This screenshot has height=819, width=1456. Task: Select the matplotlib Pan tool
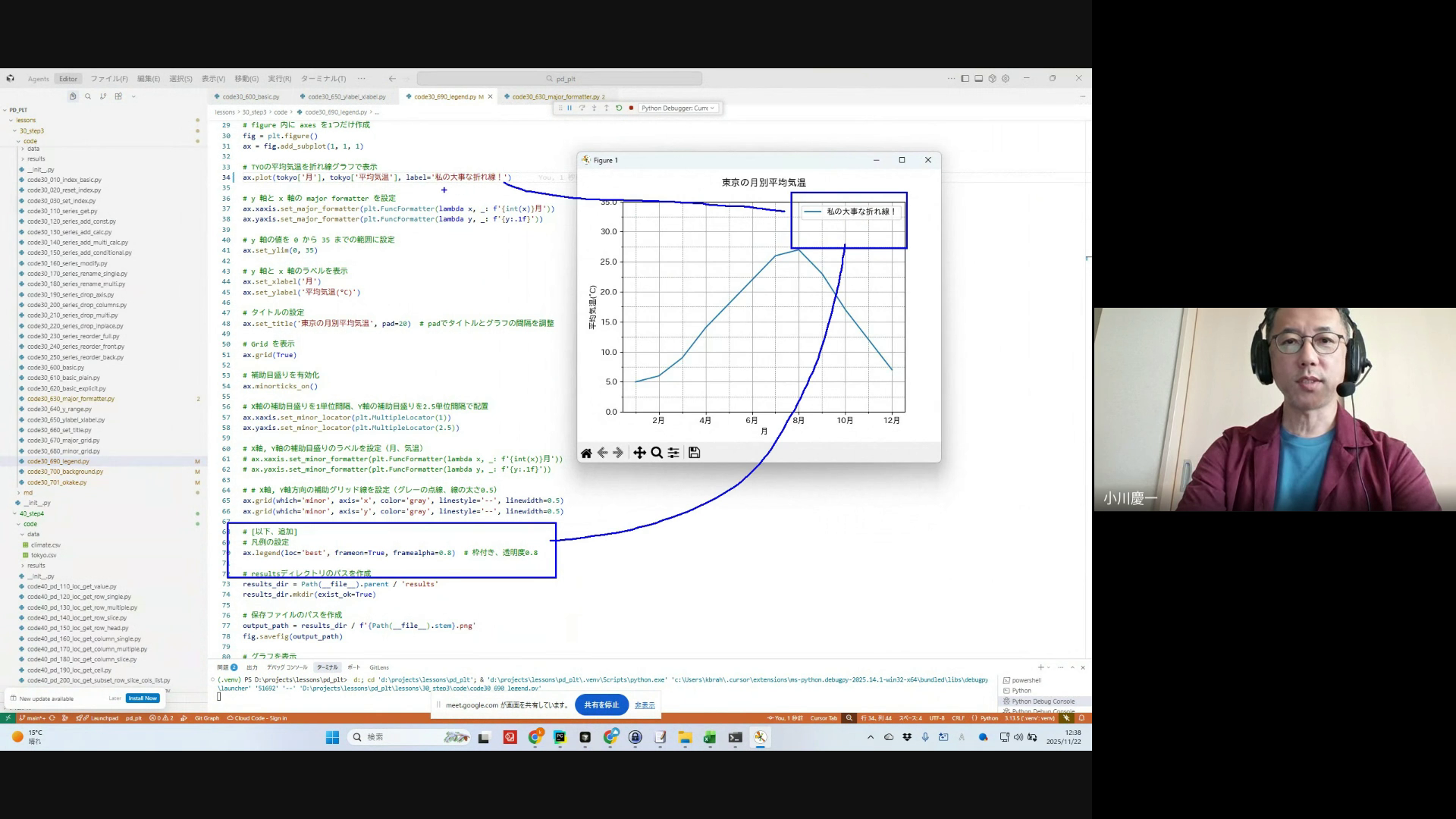639,453
